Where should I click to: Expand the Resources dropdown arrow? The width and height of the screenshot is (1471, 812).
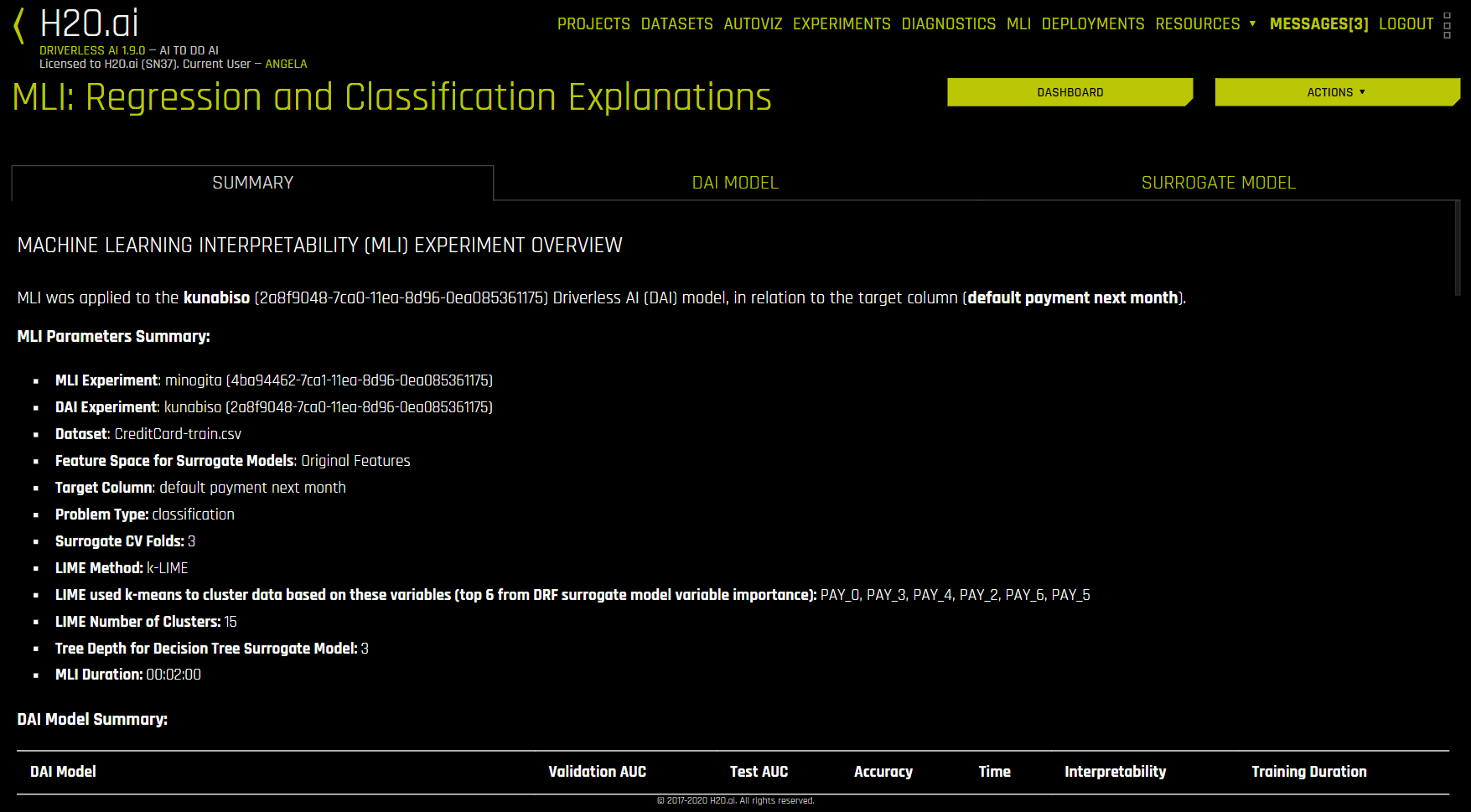tap(1252, 23)
